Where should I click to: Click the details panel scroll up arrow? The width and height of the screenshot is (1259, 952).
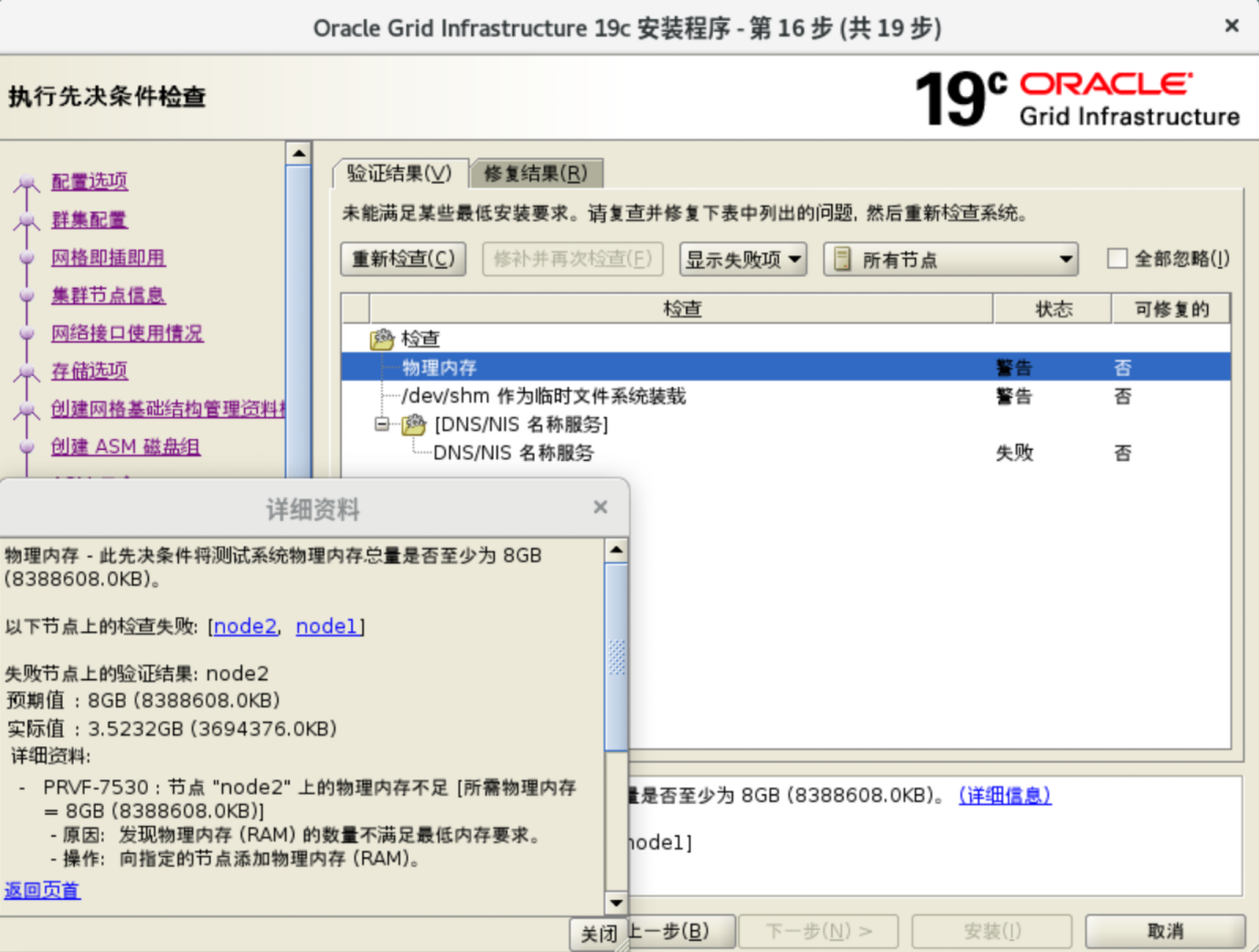pyautogui.click(x=616, y=551)
